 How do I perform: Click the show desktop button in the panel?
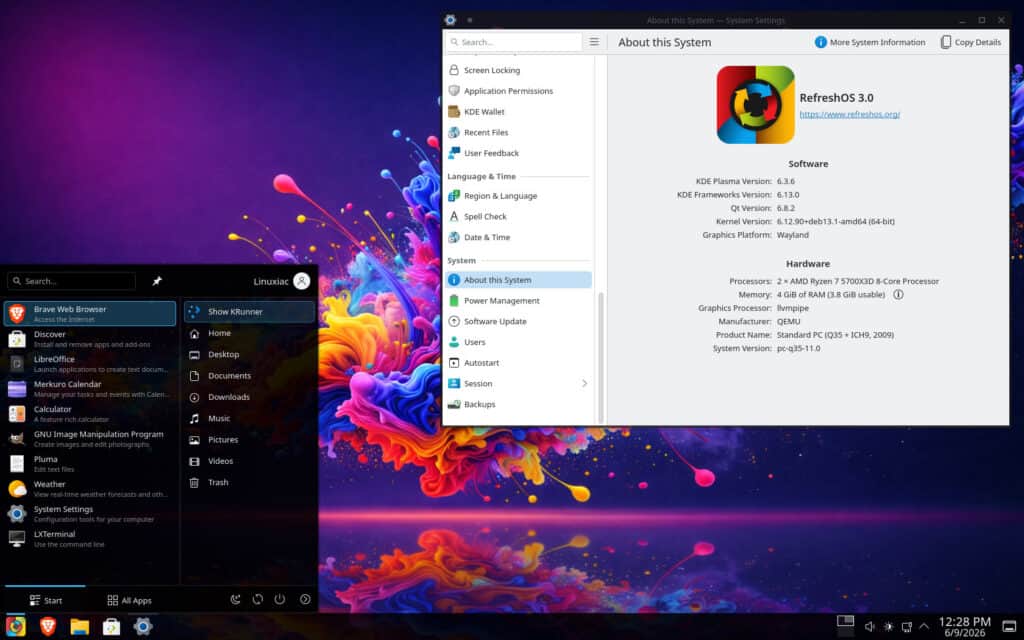click(1009, 627)
